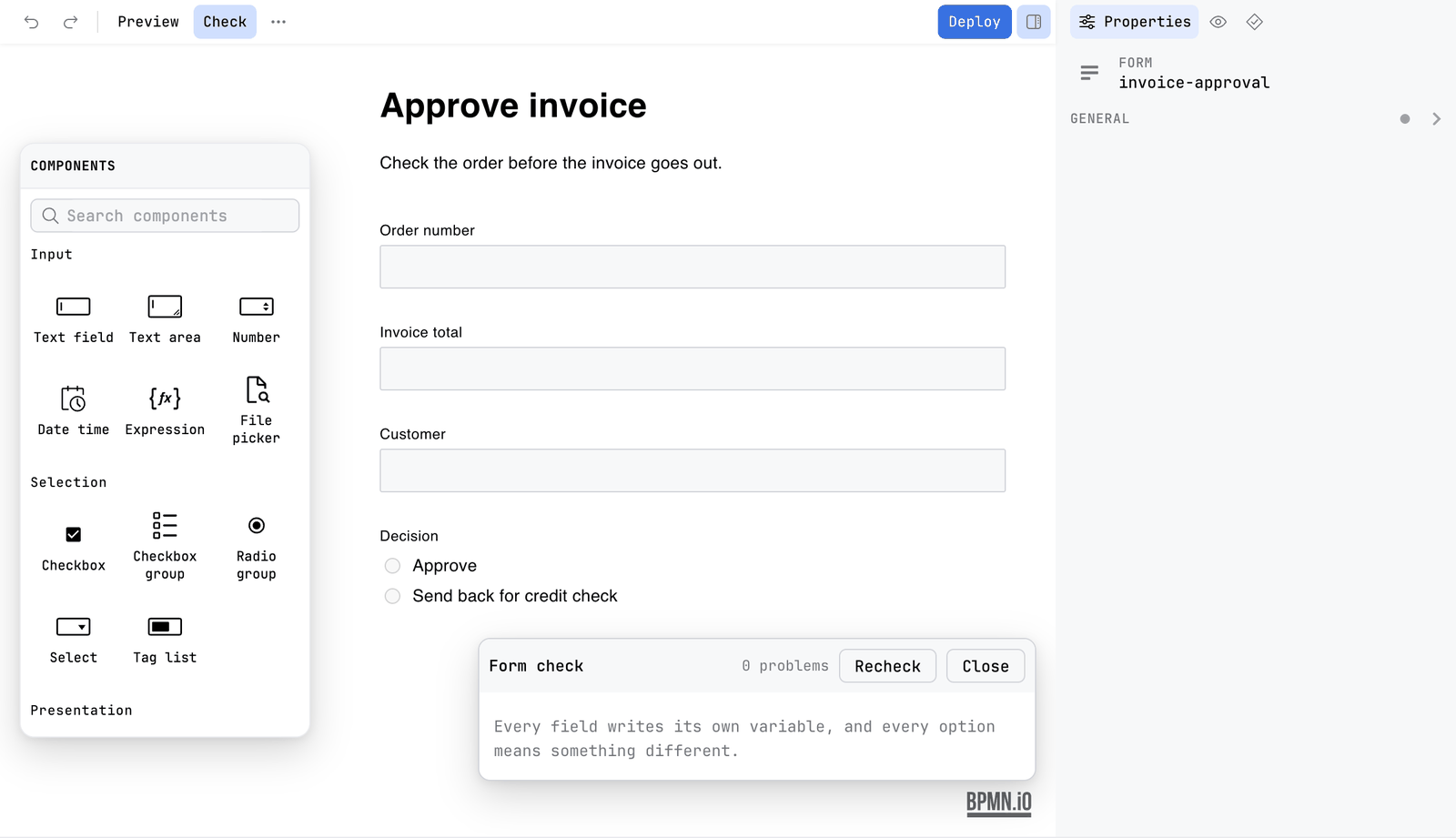Select the Number component

[257, 319]
